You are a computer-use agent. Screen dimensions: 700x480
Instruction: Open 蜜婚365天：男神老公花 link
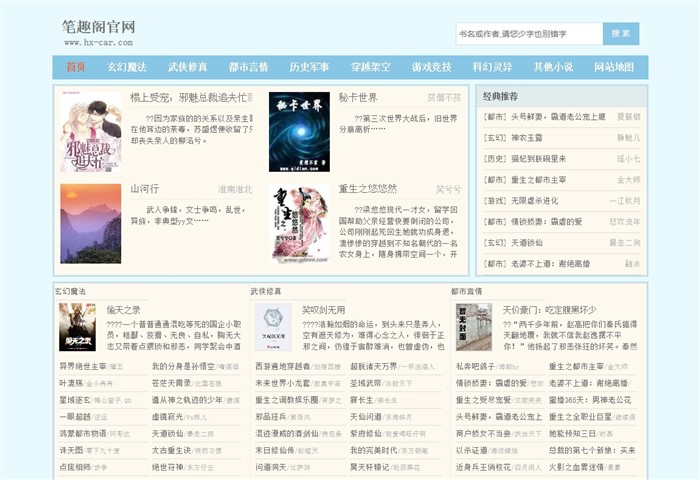[x=590, y=400]
